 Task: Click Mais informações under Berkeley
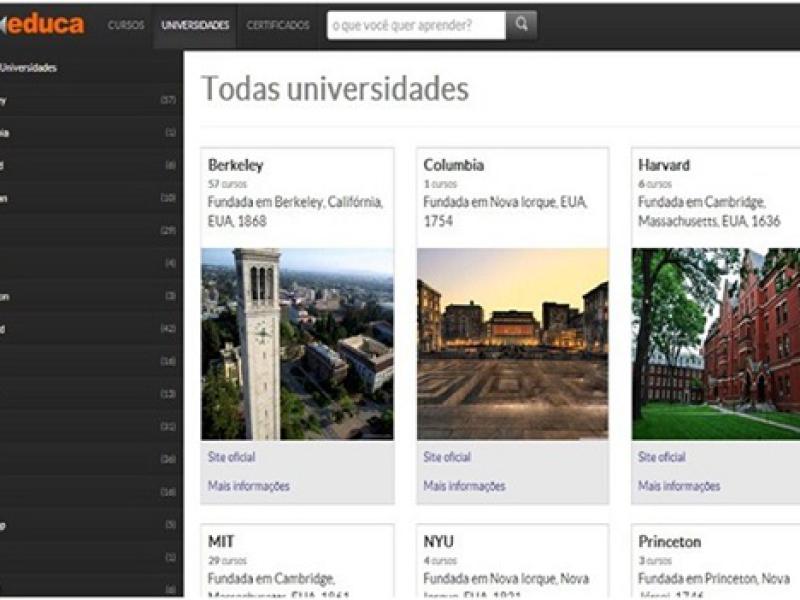[x=248, y=486]
